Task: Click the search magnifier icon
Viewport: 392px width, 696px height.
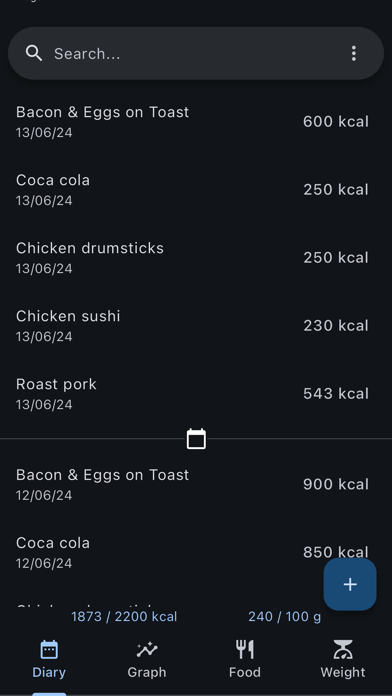Action: pyautogui.click(x=34, y=53)
